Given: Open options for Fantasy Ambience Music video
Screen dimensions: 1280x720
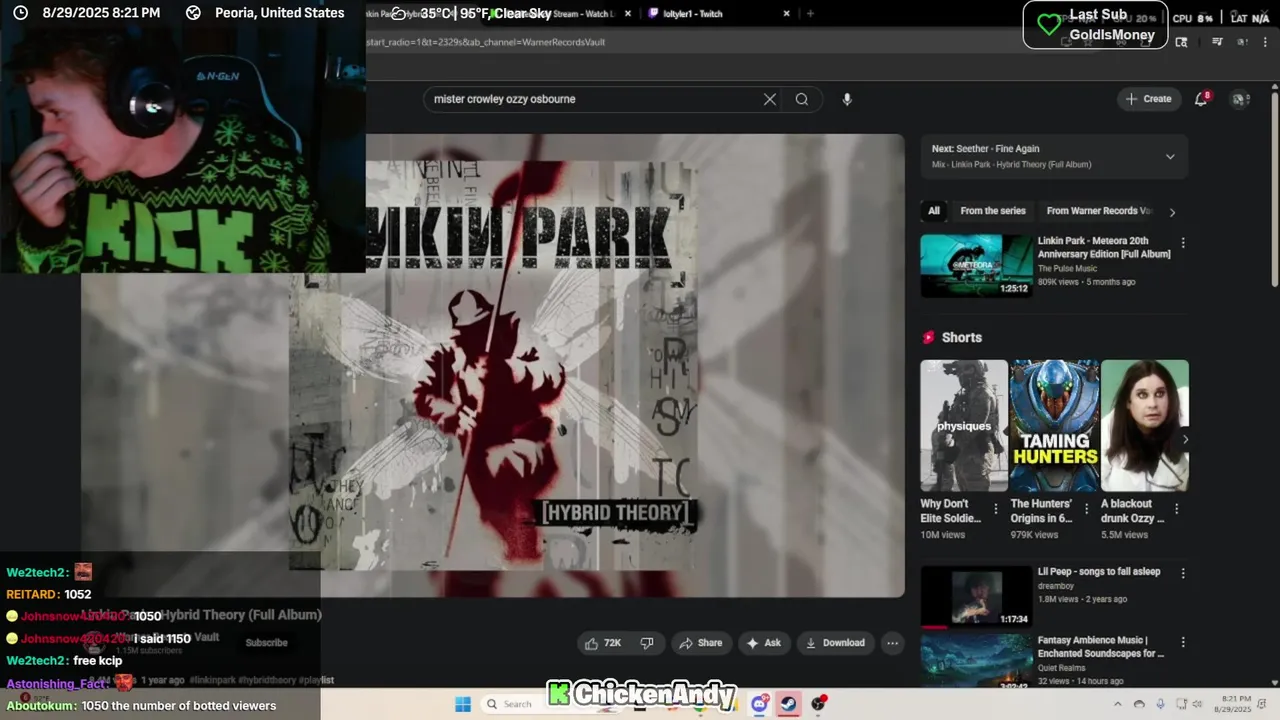Looking at the screenshot, I should 1183,642.
